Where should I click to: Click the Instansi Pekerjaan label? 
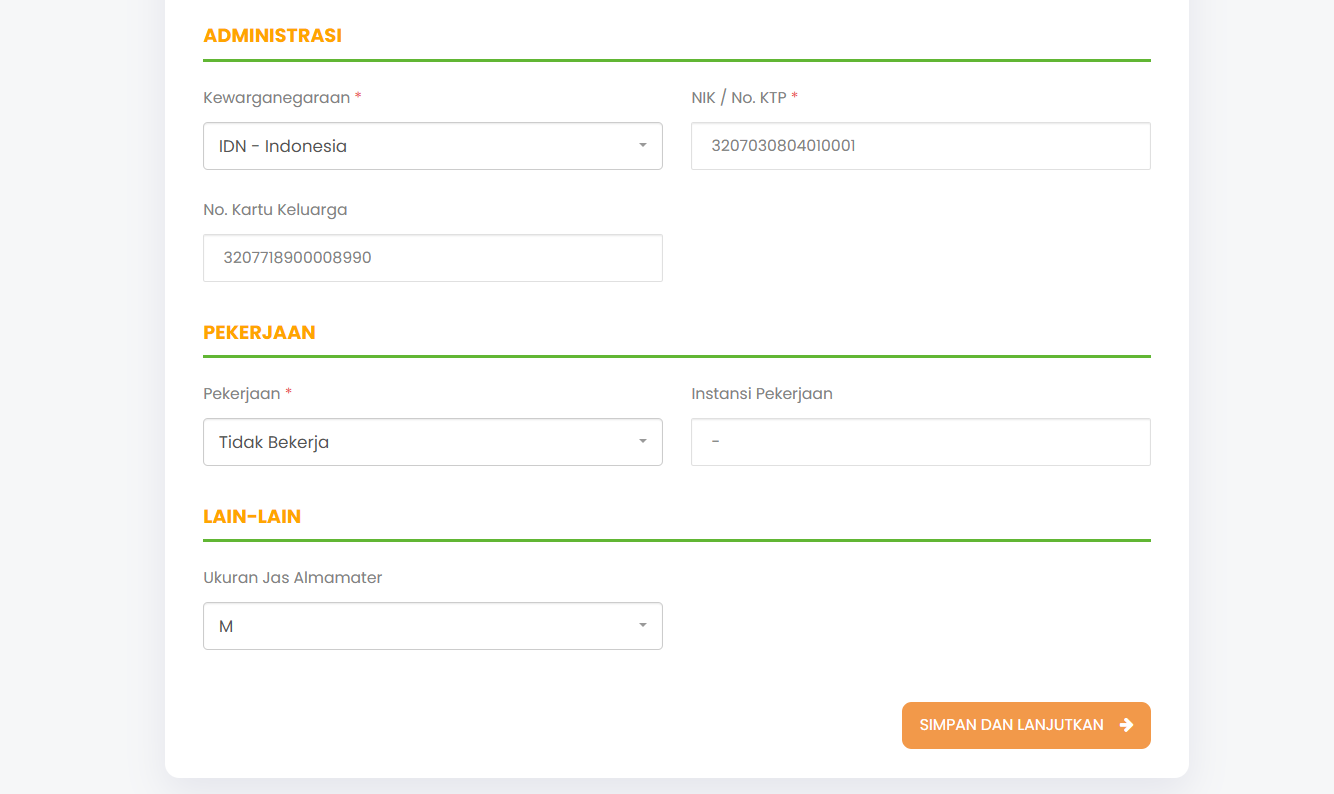tap(761, 394)
